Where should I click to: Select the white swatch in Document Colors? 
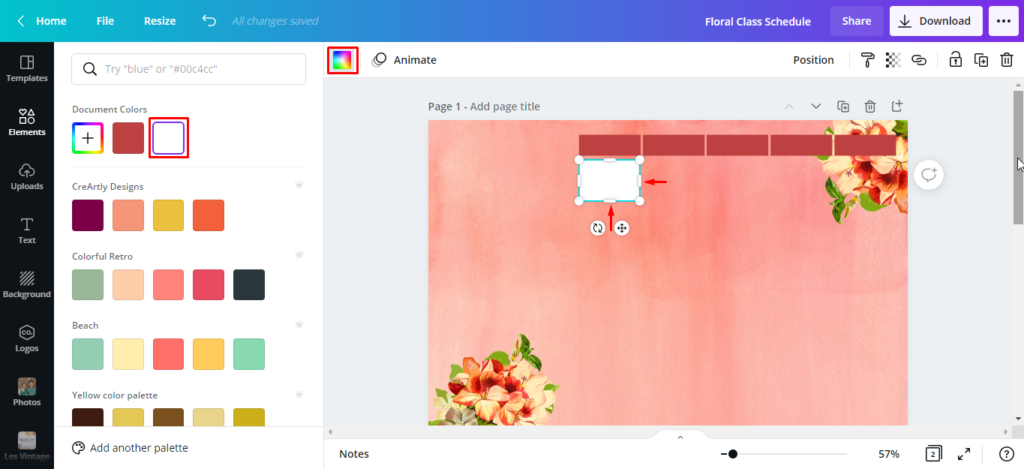(168, 138)
